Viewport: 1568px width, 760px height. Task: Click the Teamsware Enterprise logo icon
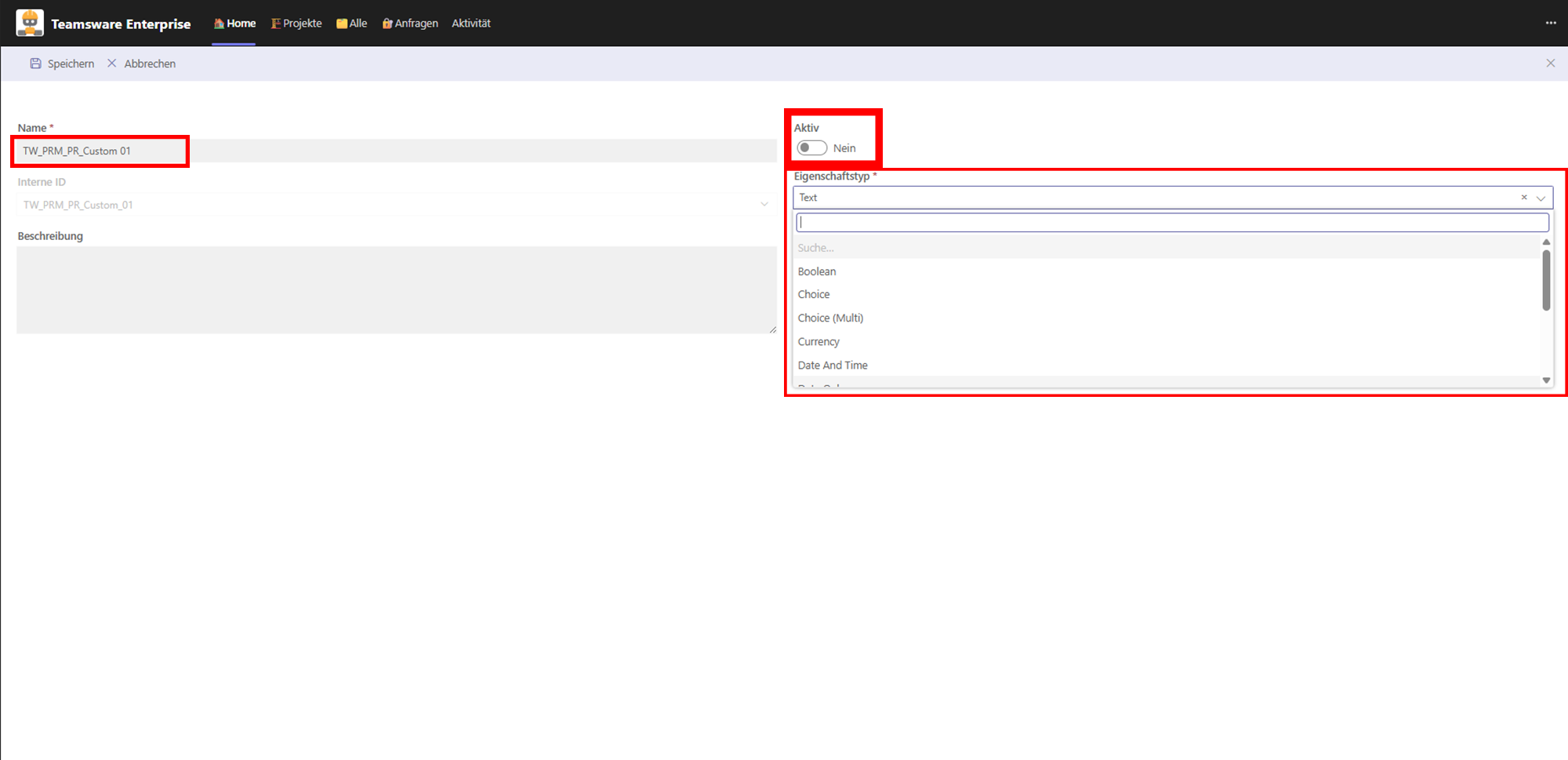click(x=30, y=23)
